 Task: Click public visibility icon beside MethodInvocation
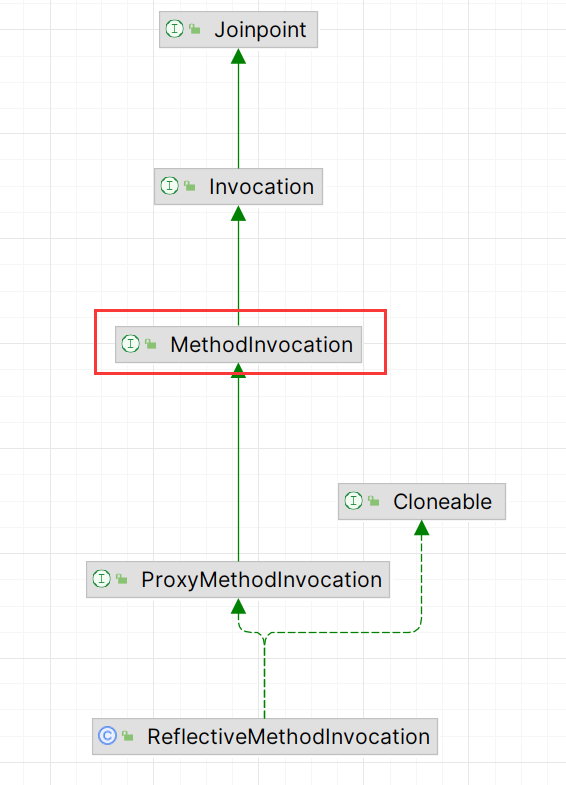151,344
